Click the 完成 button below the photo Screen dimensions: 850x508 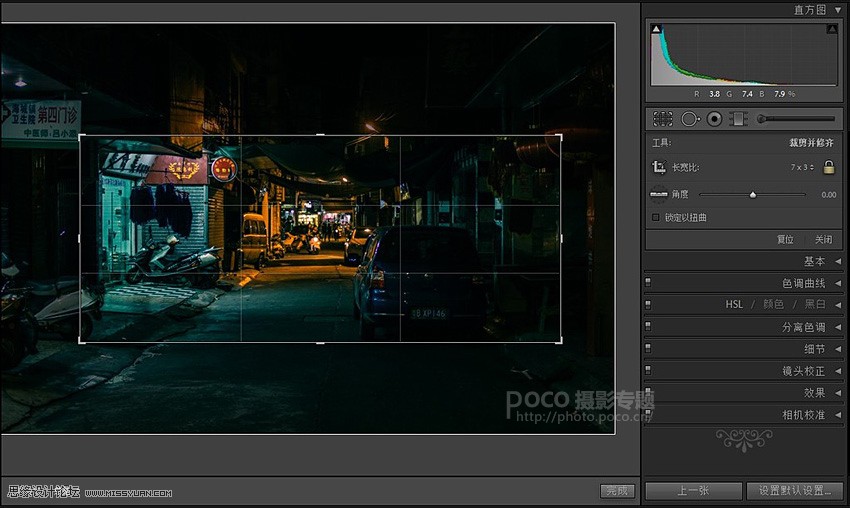617,491
